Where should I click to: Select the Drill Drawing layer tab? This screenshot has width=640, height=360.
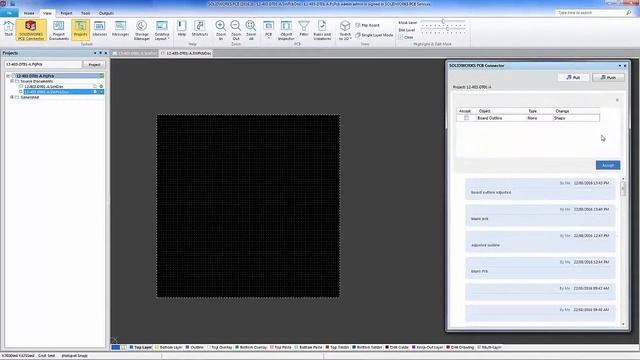coord(460,347)
